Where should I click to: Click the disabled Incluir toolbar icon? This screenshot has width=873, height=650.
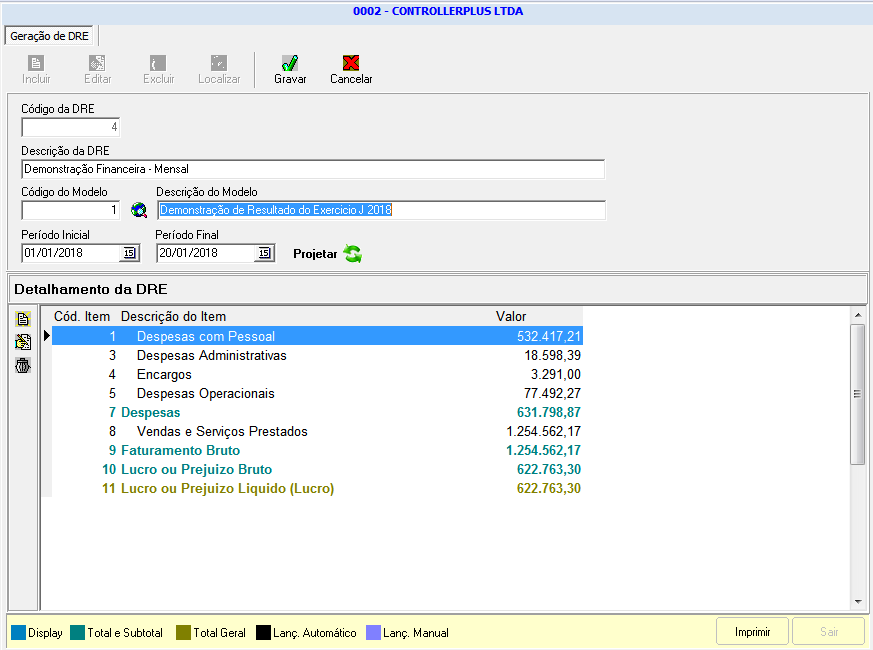tap(36, 63)
